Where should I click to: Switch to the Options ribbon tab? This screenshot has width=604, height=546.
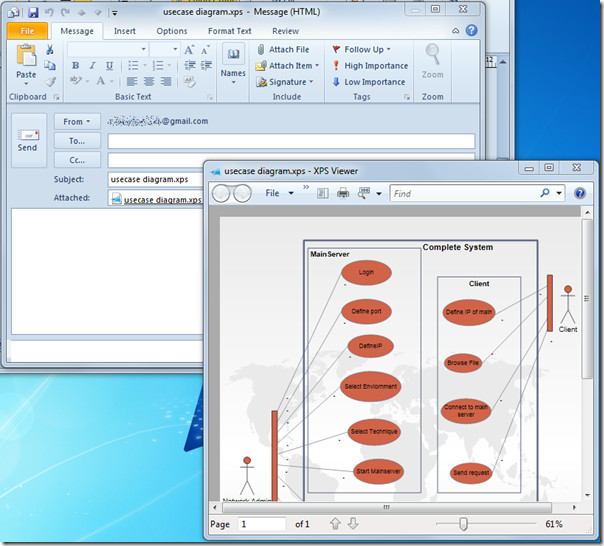coord(172,31)
